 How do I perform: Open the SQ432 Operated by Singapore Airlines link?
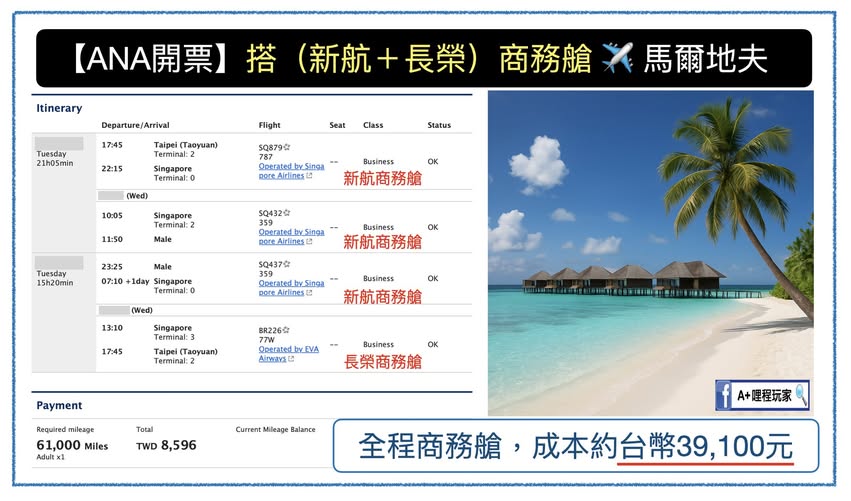point(290,236)
